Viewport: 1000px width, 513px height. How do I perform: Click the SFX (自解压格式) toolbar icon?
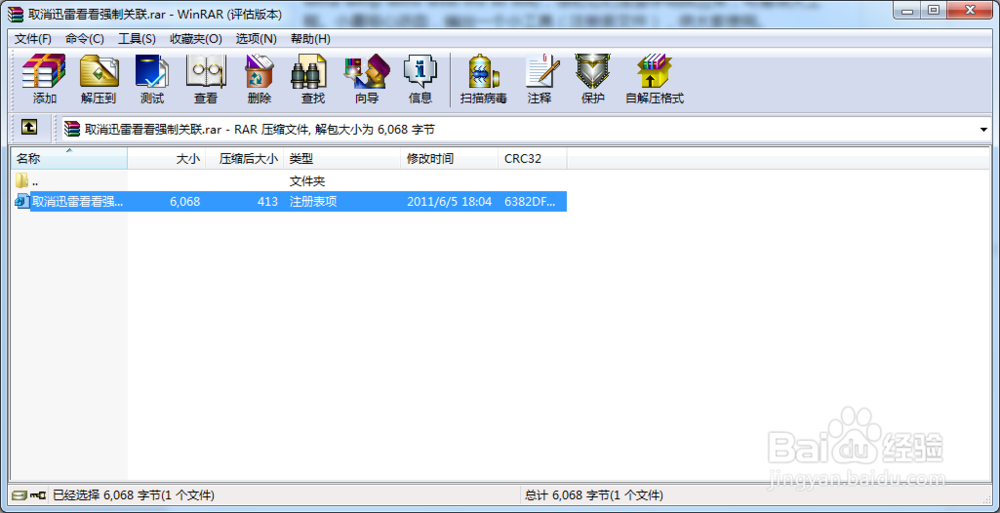pyautogui.click(x=655, y=78)
